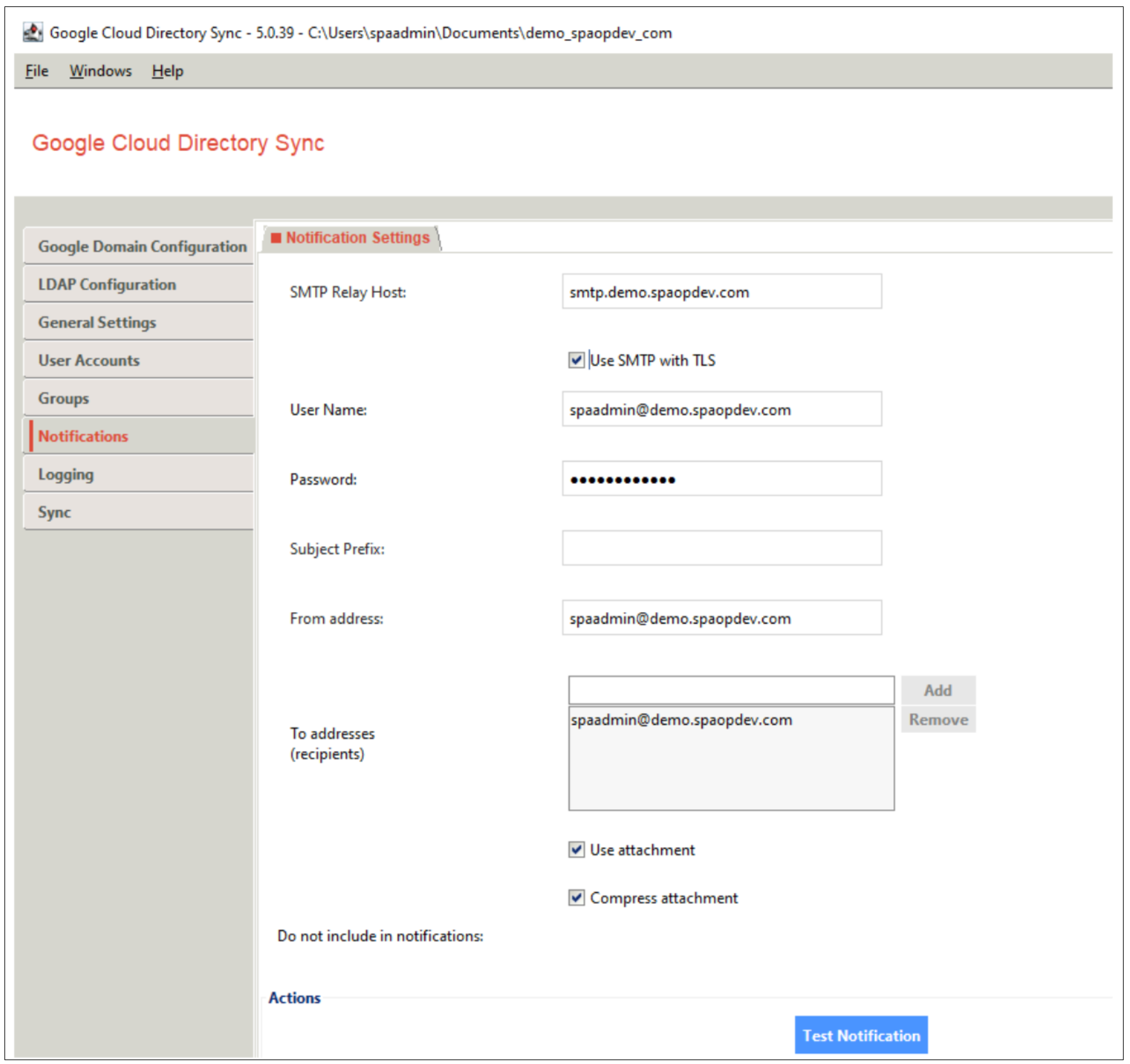
Task: Switch to General Settings section
Action: pyautogui.click(x=97, y=323)
